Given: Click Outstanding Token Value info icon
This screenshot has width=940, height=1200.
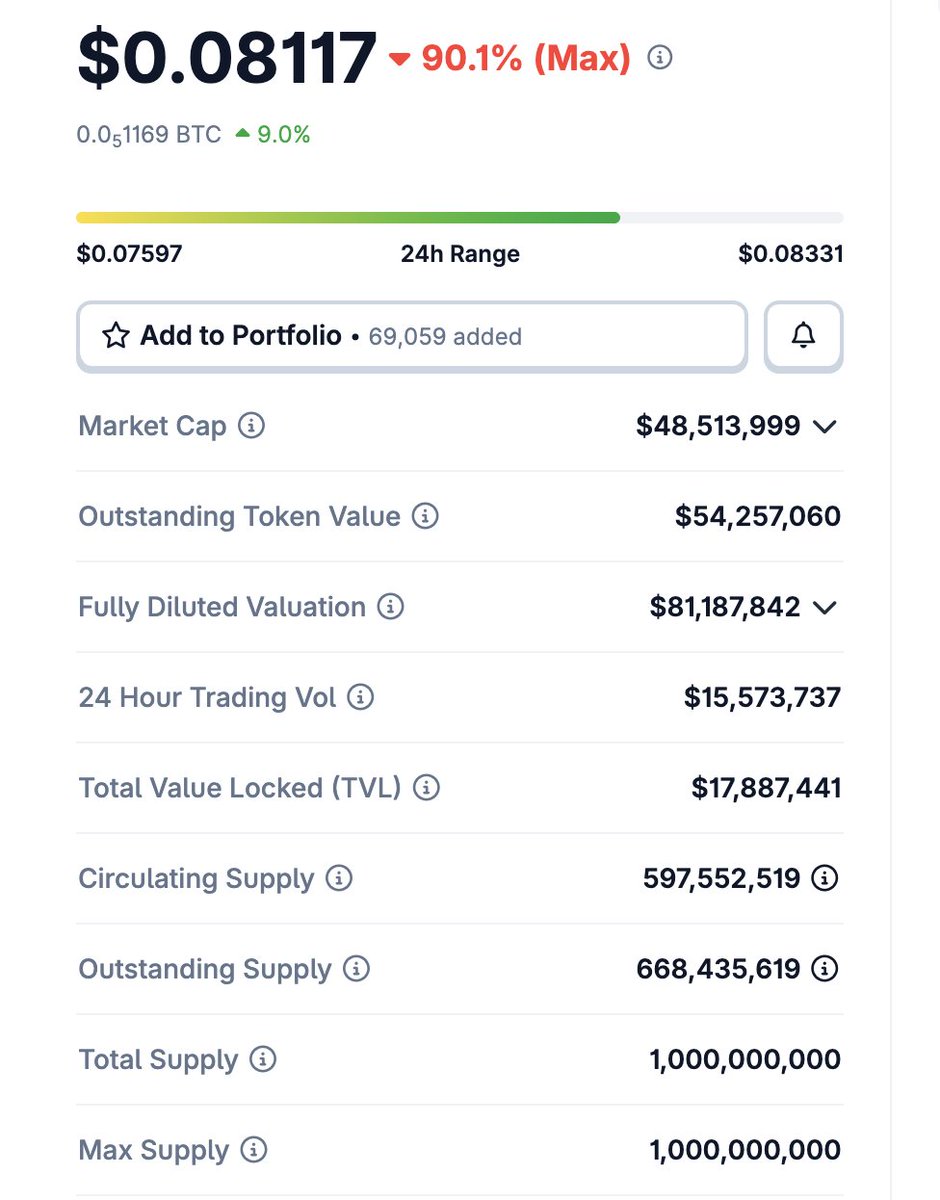Looking at the screenshot, I should point(426,517).
